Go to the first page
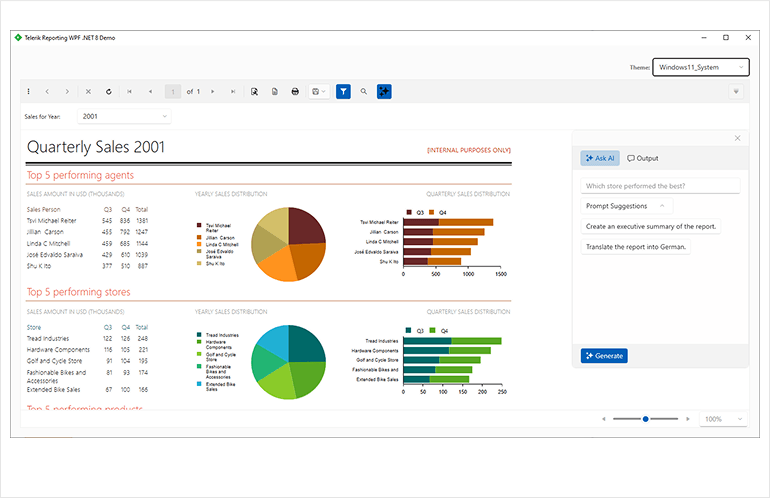Viewport: 770px width, 498px height. pos(130,91)
